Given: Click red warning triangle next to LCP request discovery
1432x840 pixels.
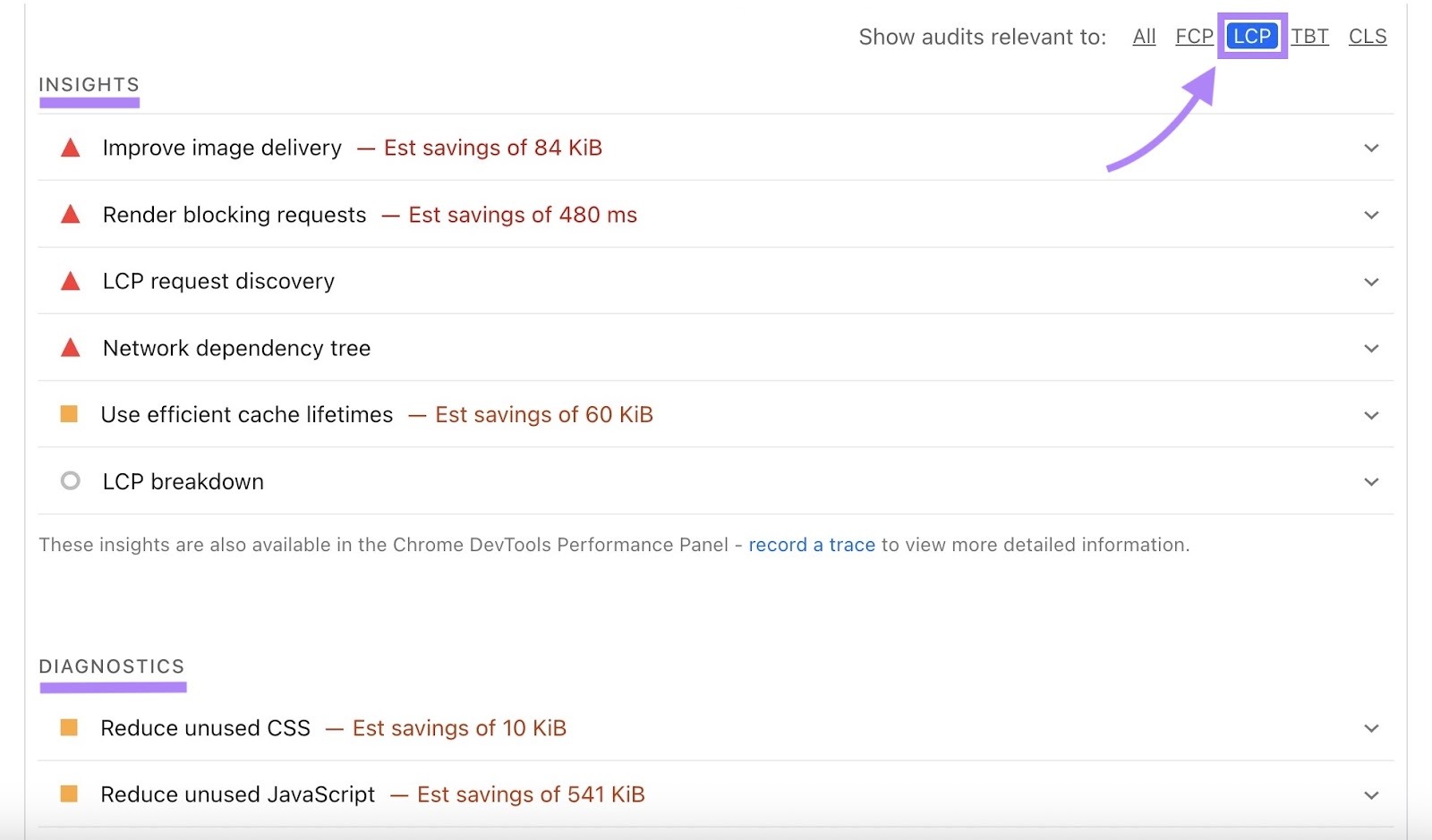Looking at the screenshot, I should (71, 282).
